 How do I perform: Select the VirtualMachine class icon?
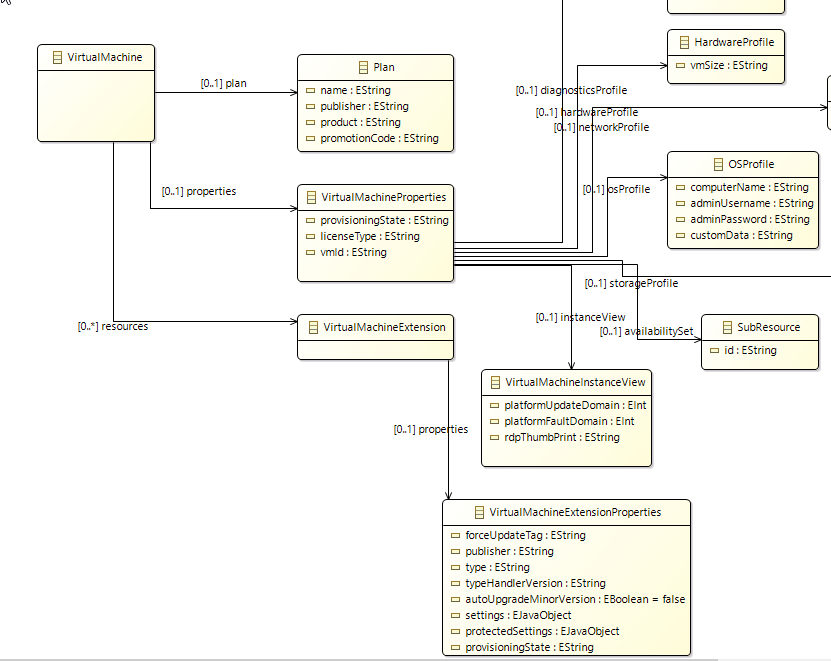point(57,57)
